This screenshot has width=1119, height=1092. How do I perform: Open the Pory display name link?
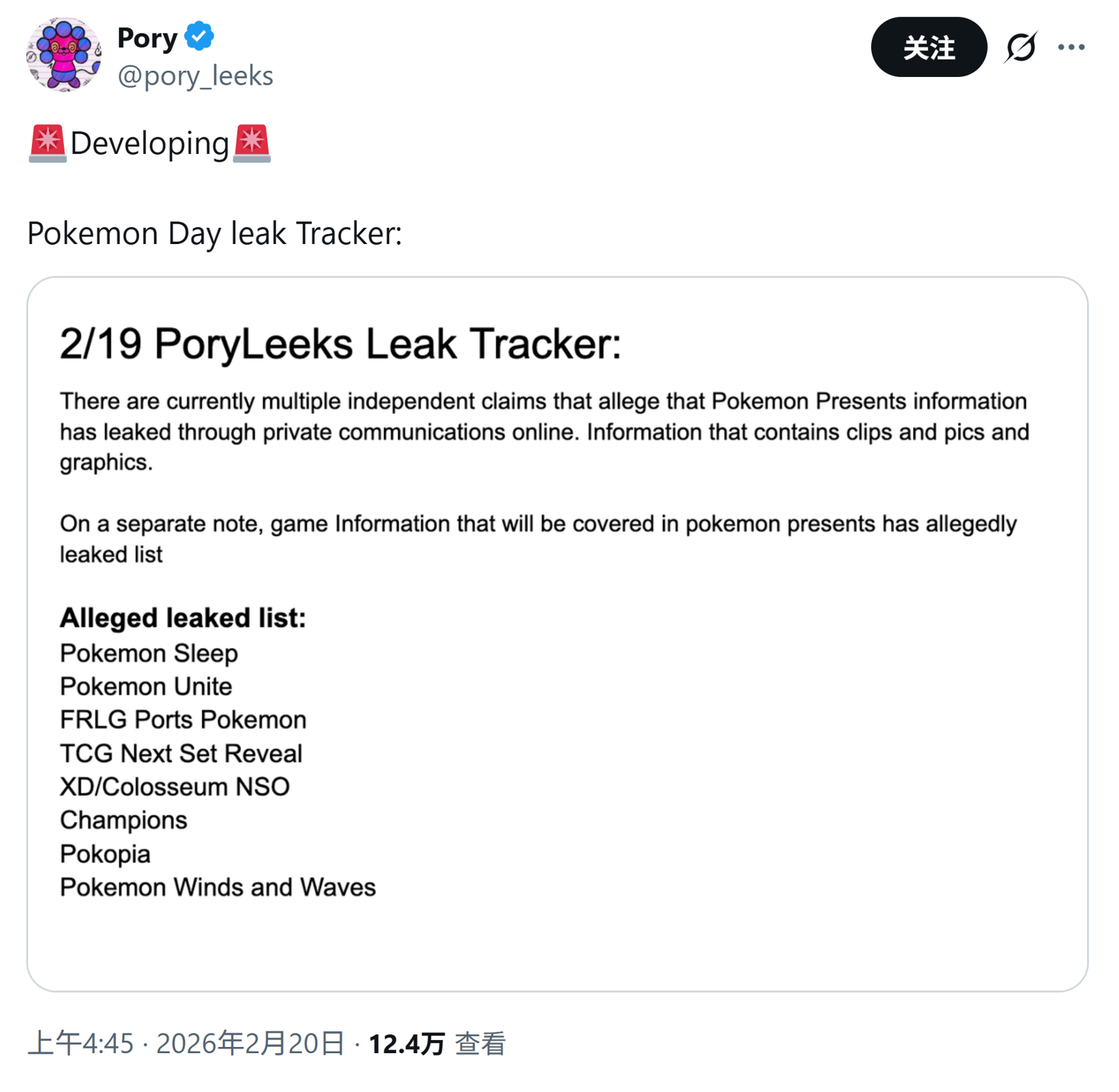148,37
